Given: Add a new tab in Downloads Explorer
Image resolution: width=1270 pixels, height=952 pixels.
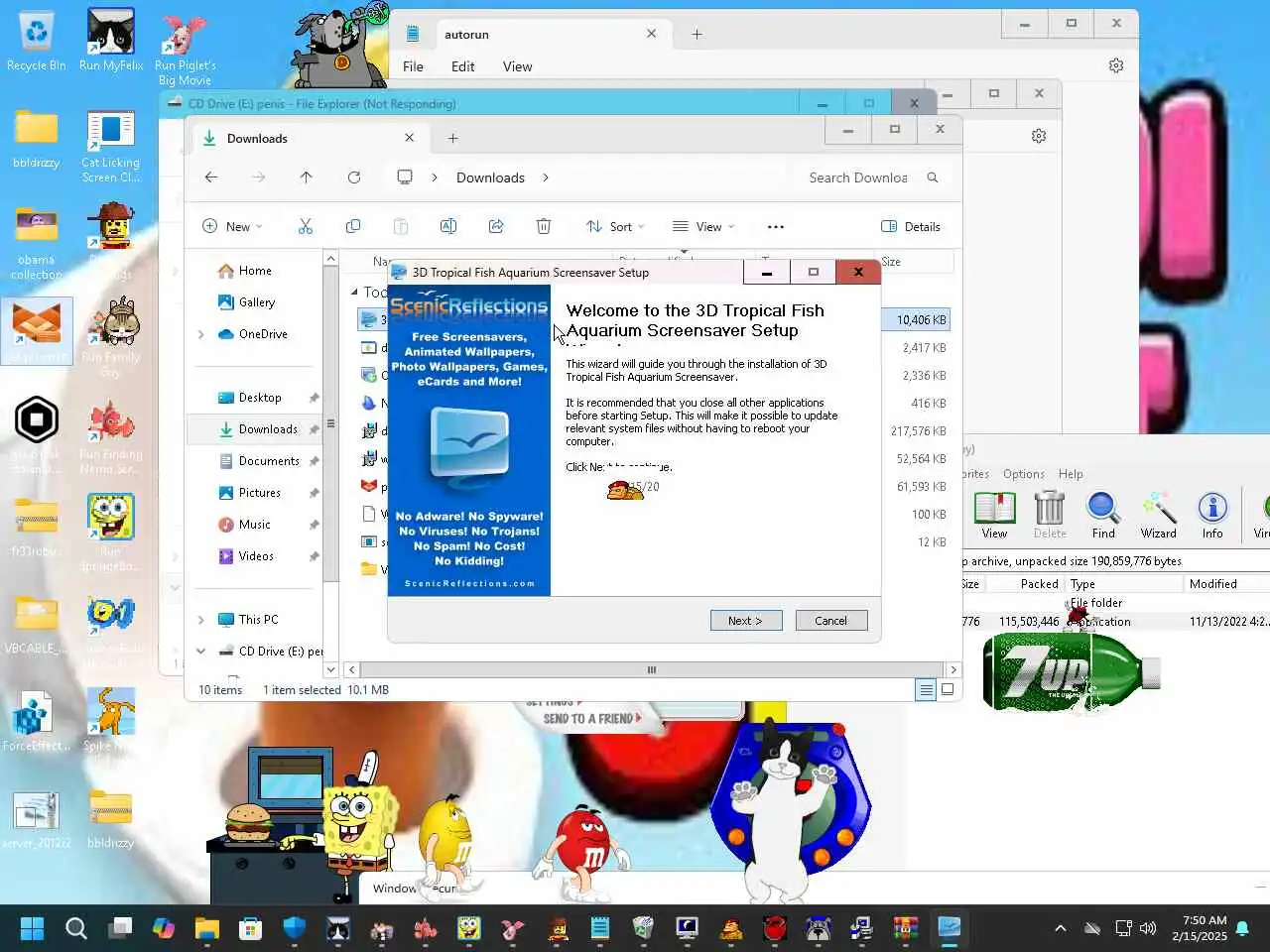Looking at the screenshot, I should coord(453,139).
